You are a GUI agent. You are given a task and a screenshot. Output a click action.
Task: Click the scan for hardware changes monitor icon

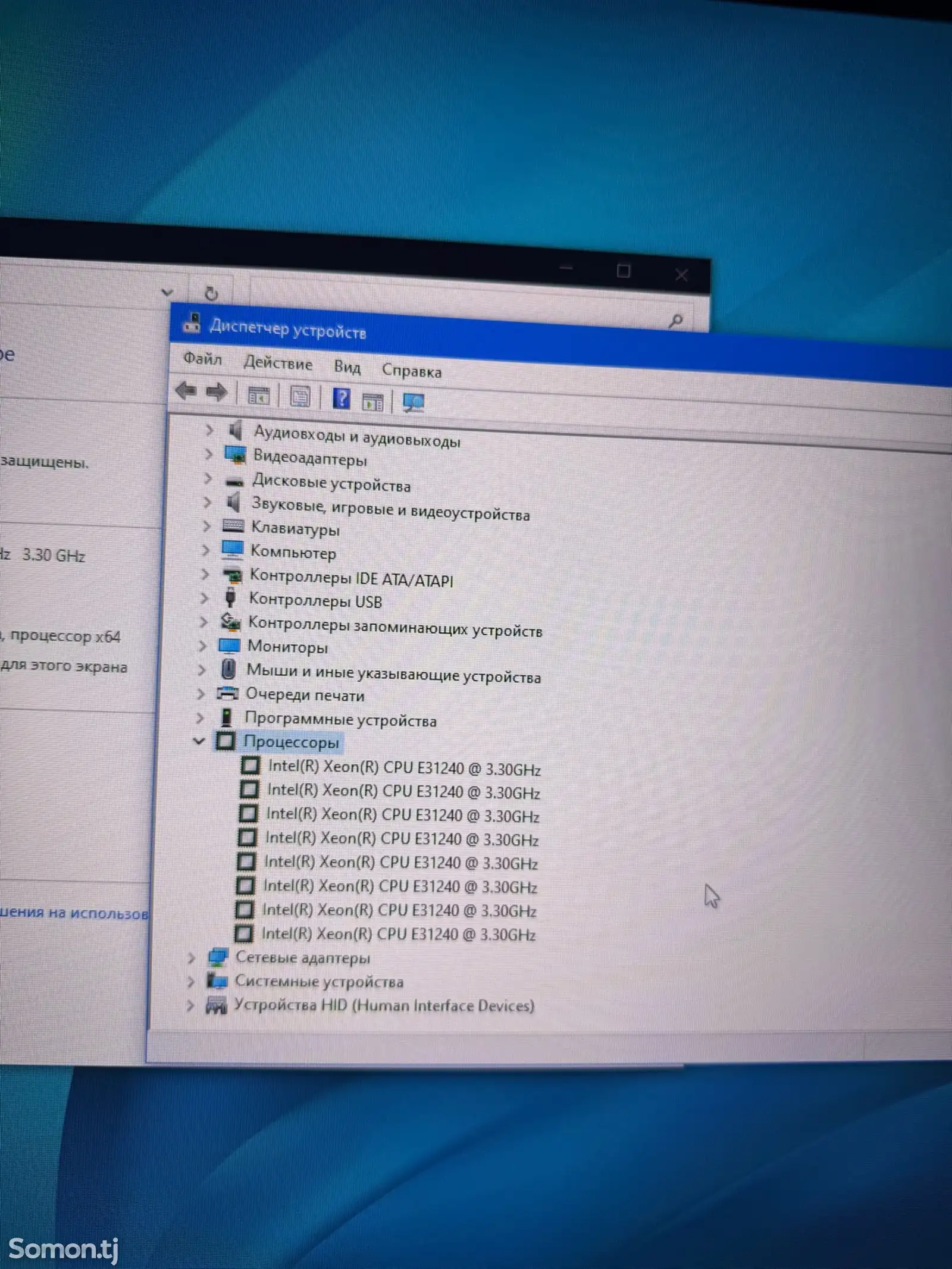[x=413, y=403]
